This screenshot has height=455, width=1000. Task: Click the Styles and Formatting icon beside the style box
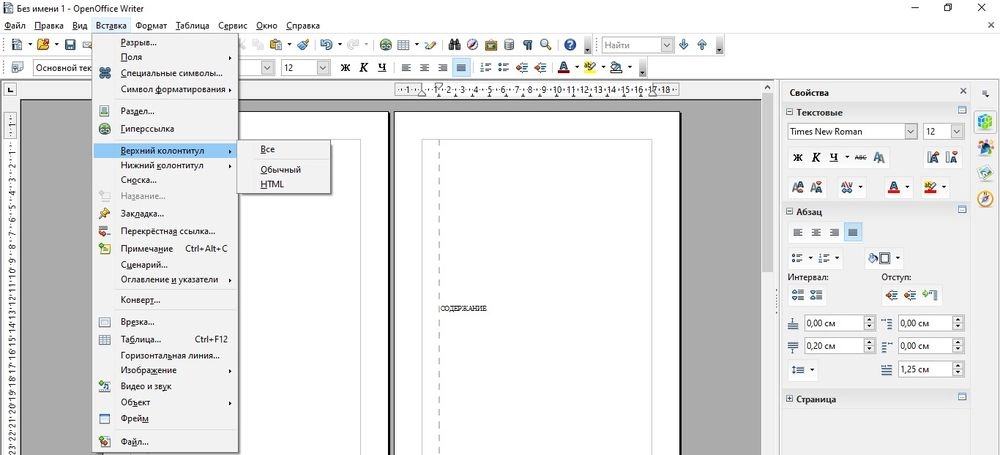(17, 67)
